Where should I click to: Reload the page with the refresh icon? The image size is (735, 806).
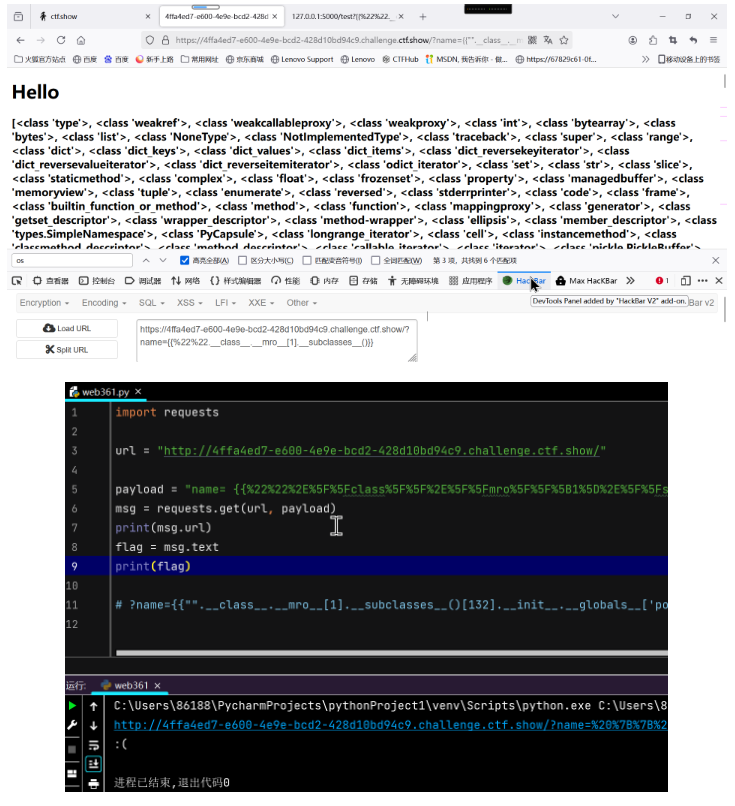coord(61,40)
